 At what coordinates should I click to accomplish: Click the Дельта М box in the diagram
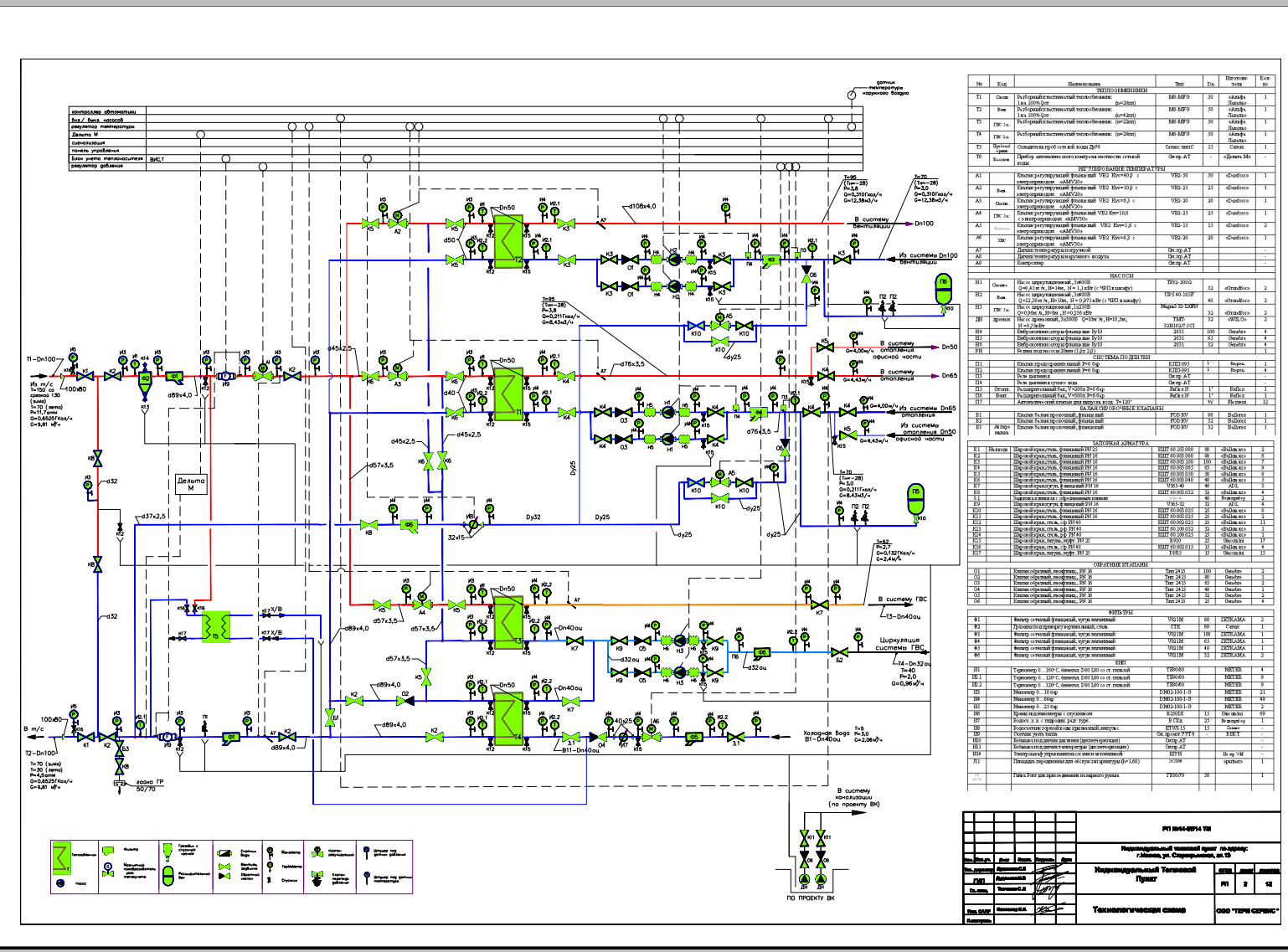[x=191, y=484]
